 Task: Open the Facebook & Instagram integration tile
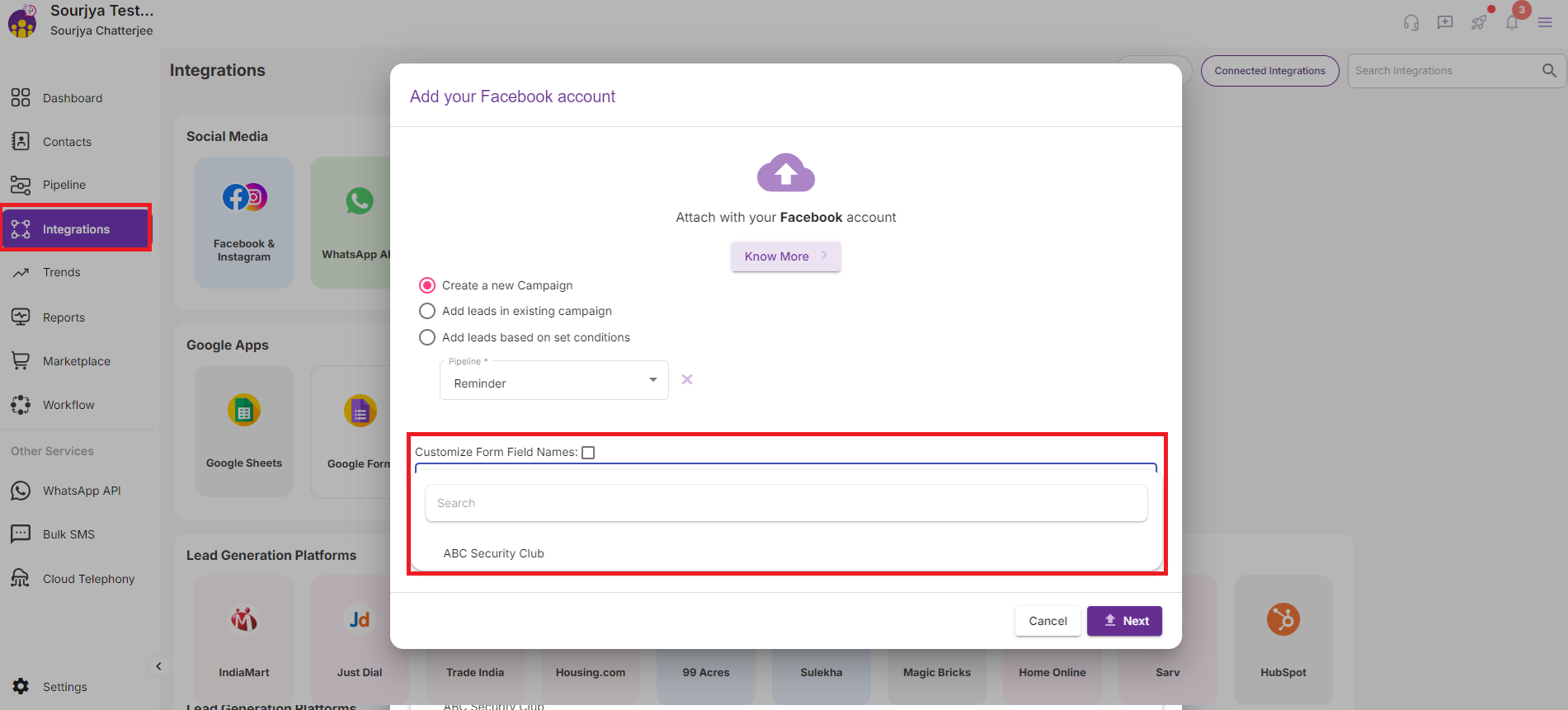point(244,223)
